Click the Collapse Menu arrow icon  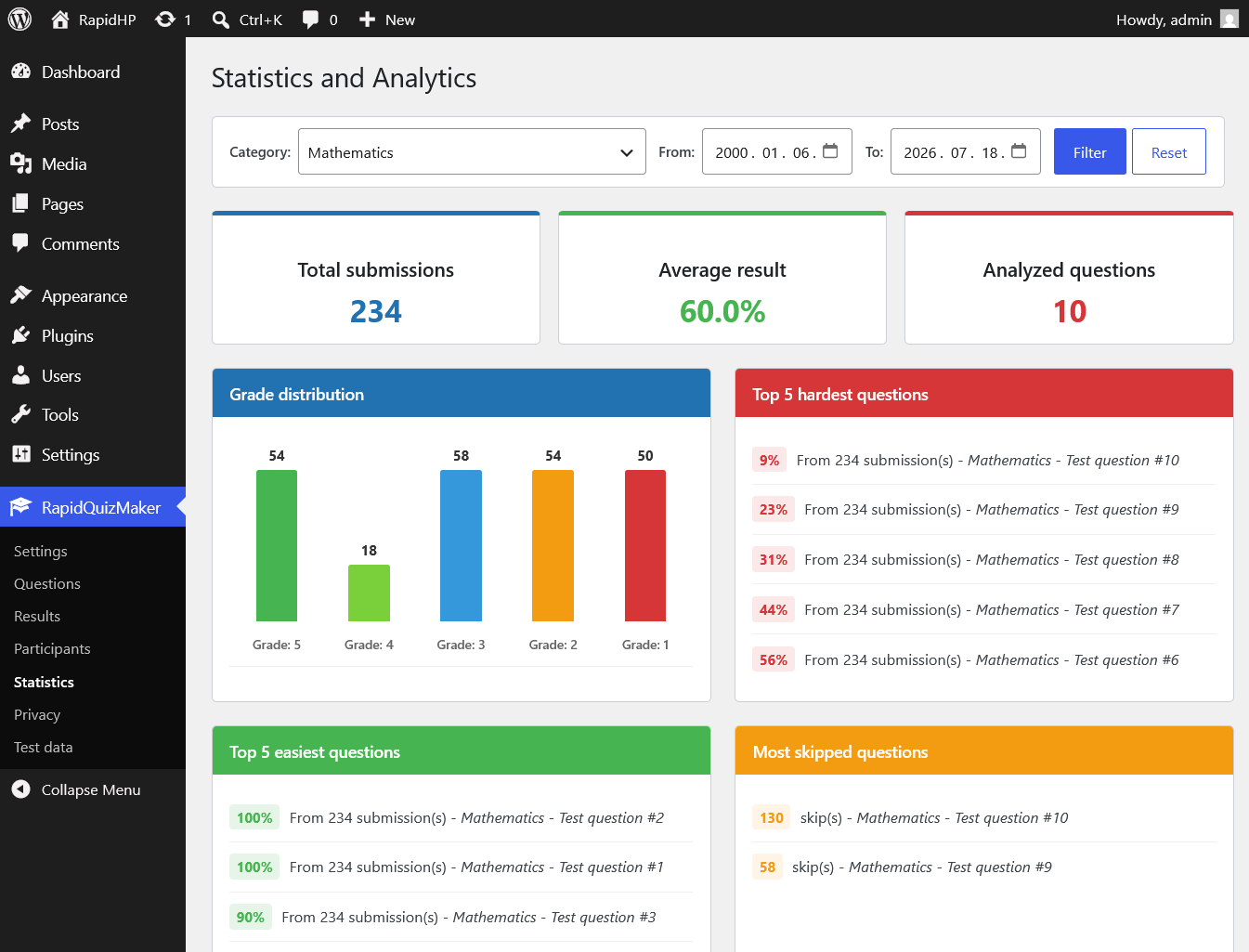20,789
